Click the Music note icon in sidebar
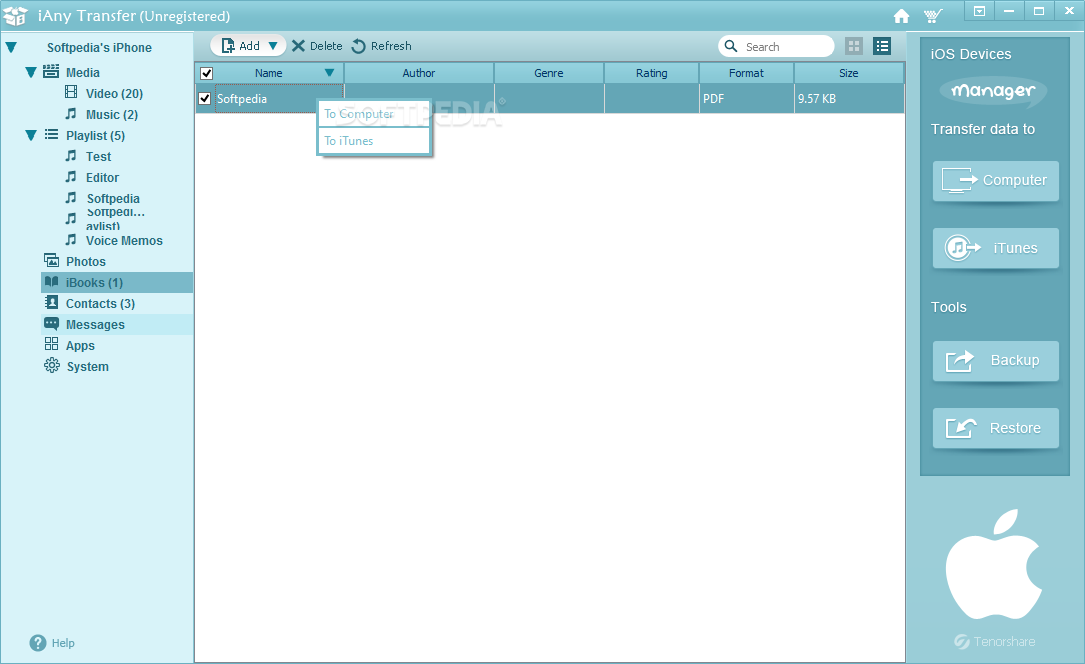 click(x=71, y=113)
